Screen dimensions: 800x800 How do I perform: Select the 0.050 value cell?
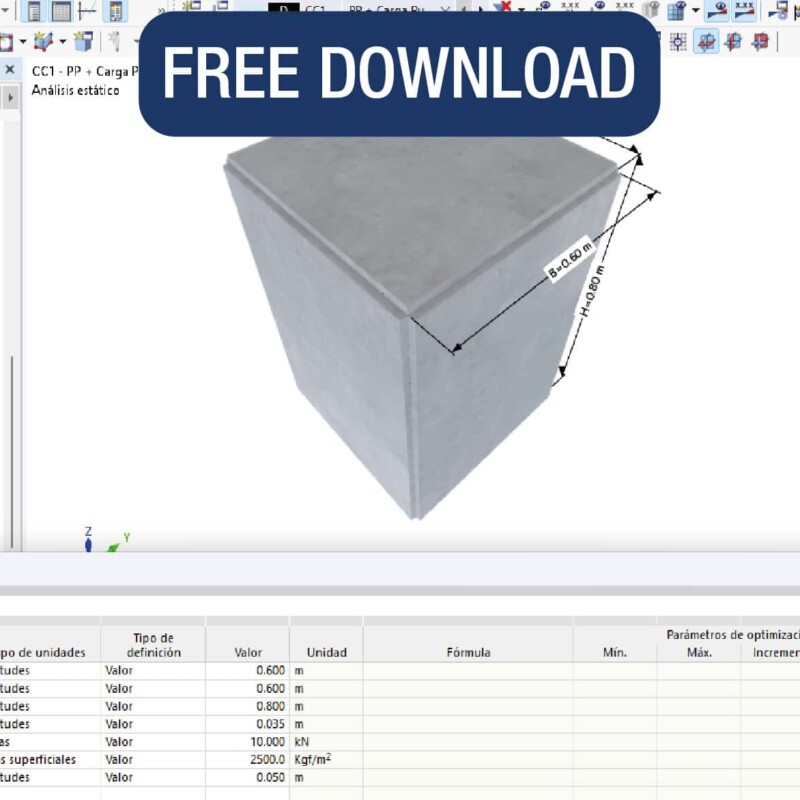247,778
